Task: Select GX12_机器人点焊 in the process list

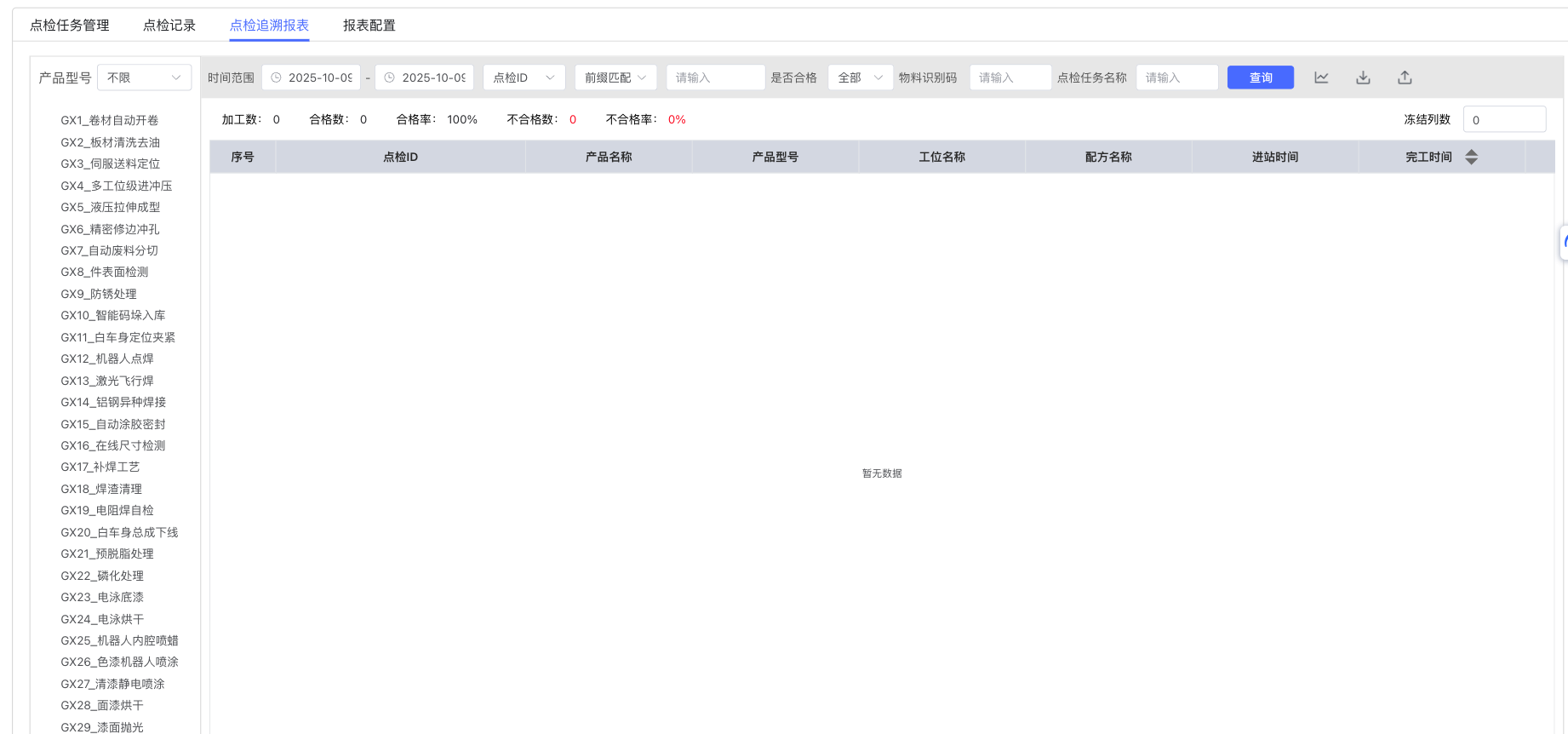Action: click(107, 358)
